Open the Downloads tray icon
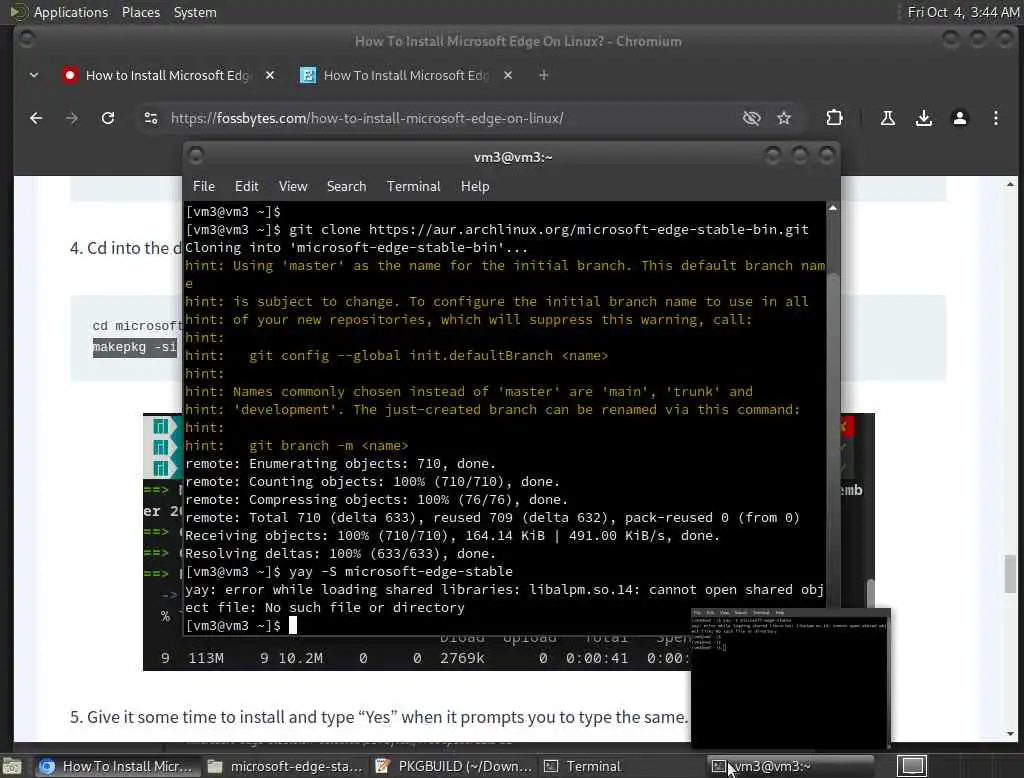This screenshot has width=1024, height=778. click(923, 118)
